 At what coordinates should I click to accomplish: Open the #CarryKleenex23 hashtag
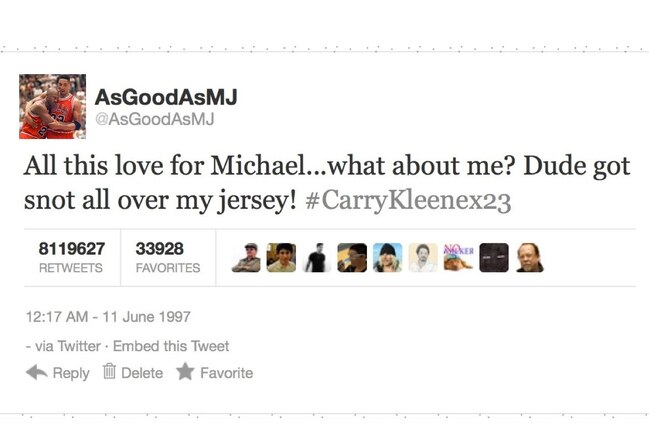(x=409, y=200)
